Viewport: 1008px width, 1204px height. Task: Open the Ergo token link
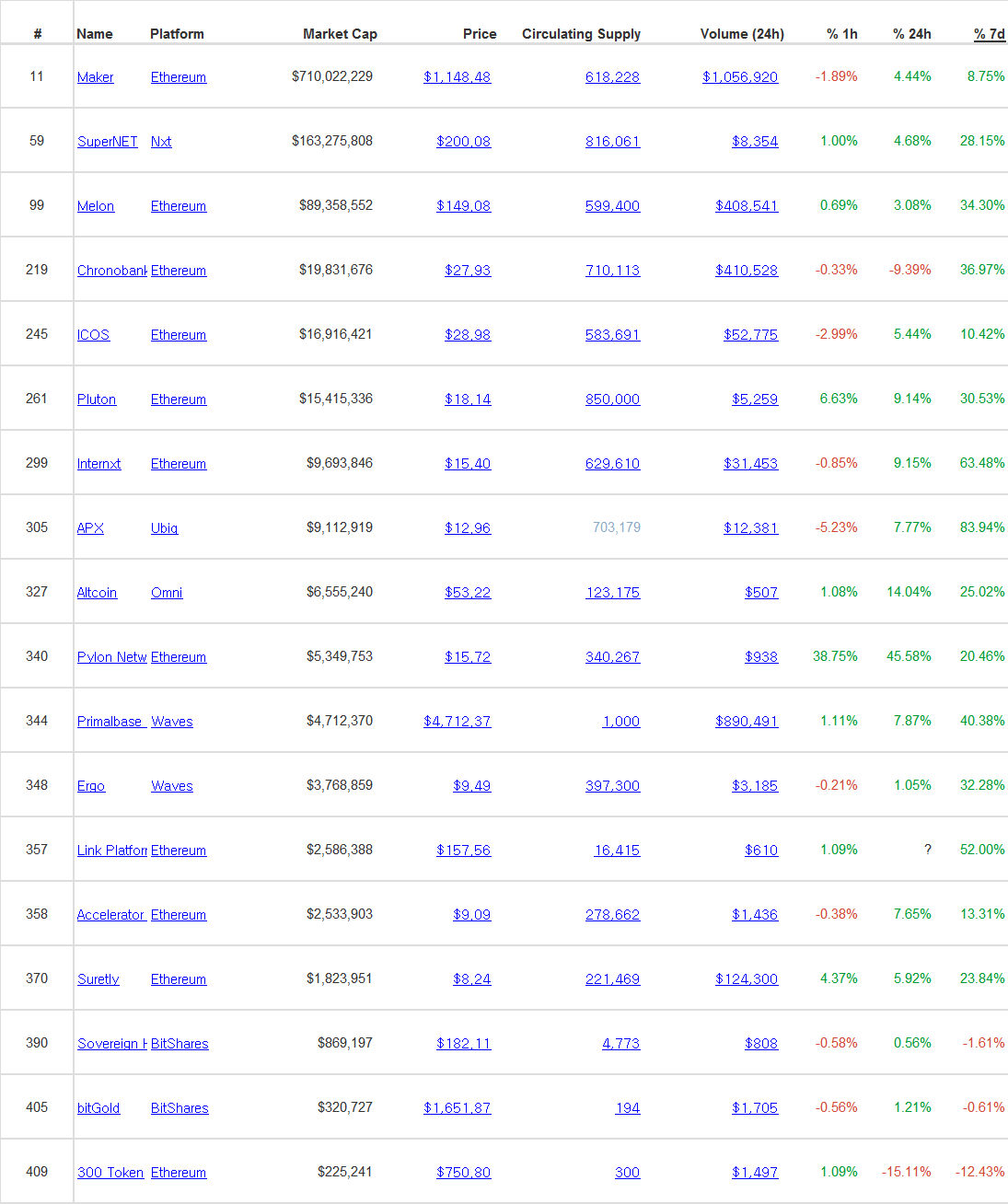click(x=91, y=786)
